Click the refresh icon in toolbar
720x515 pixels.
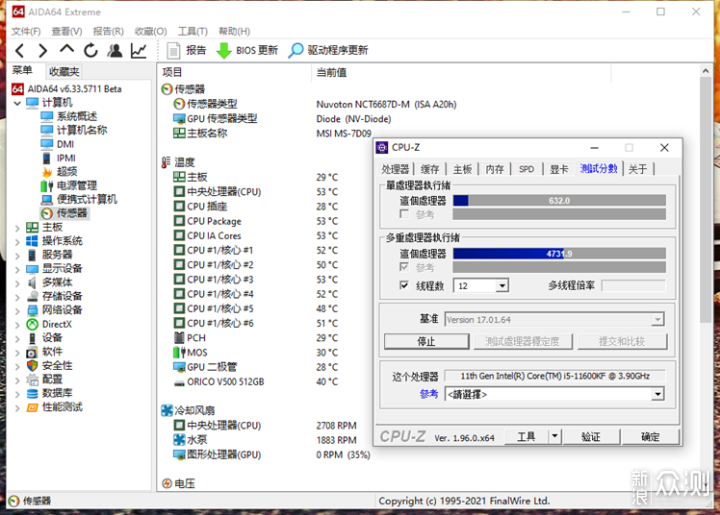pyautogui.click(x=91, y=50)
